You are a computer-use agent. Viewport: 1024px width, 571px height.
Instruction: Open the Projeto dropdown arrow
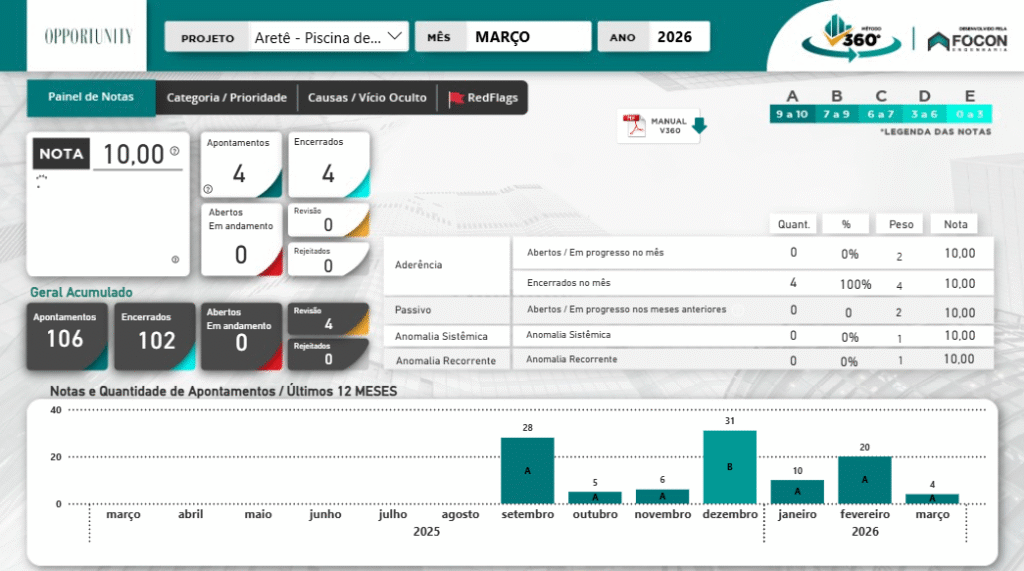tap(395, 37)
